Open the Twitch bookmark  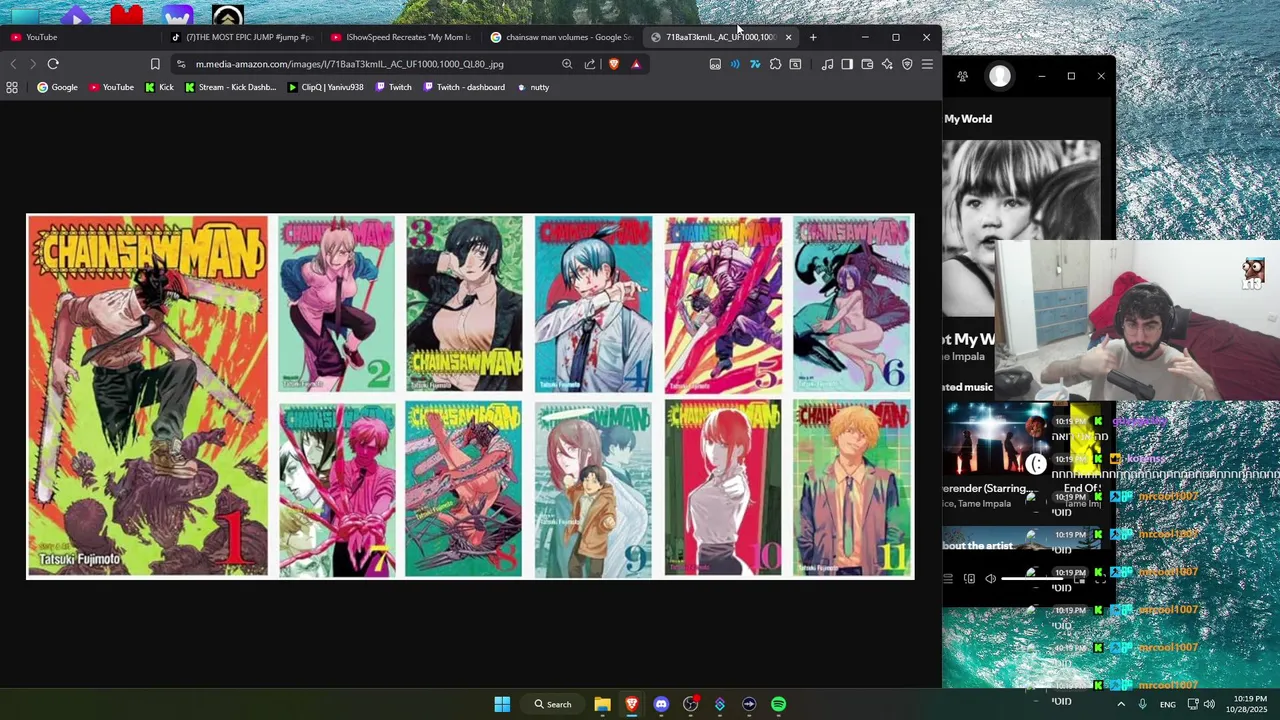pos(393,87)
